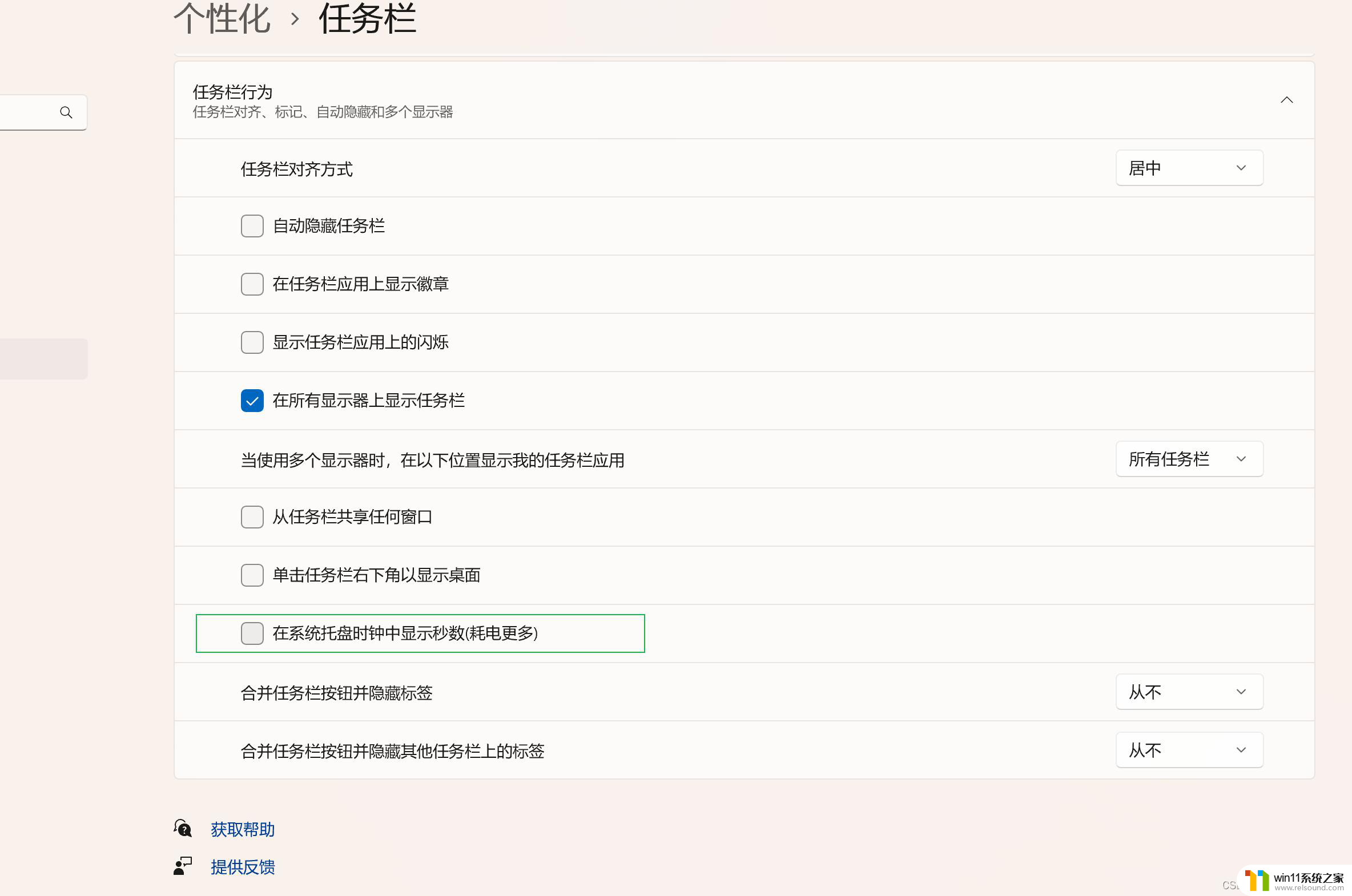Click the 任务栏 breadcrumb title

tap(368, 18)
